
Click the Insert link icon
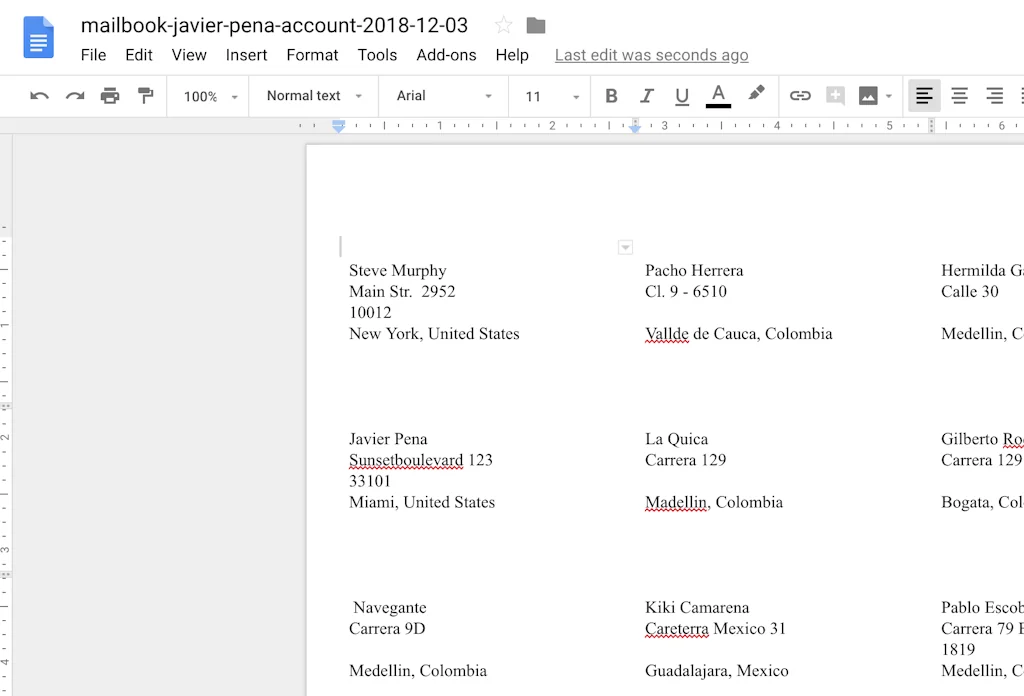(x=798, y=95)
